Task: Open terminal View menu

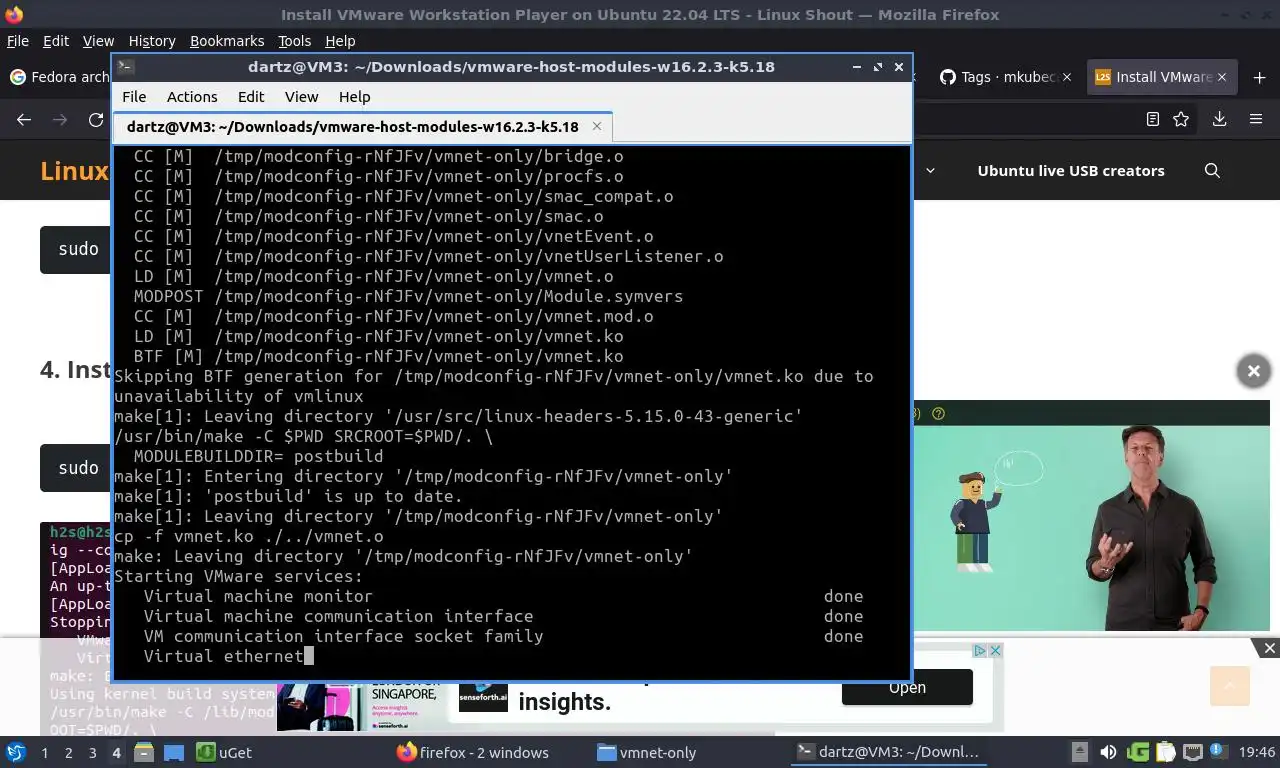Action: pyautogui.click(x=301, y=97)
